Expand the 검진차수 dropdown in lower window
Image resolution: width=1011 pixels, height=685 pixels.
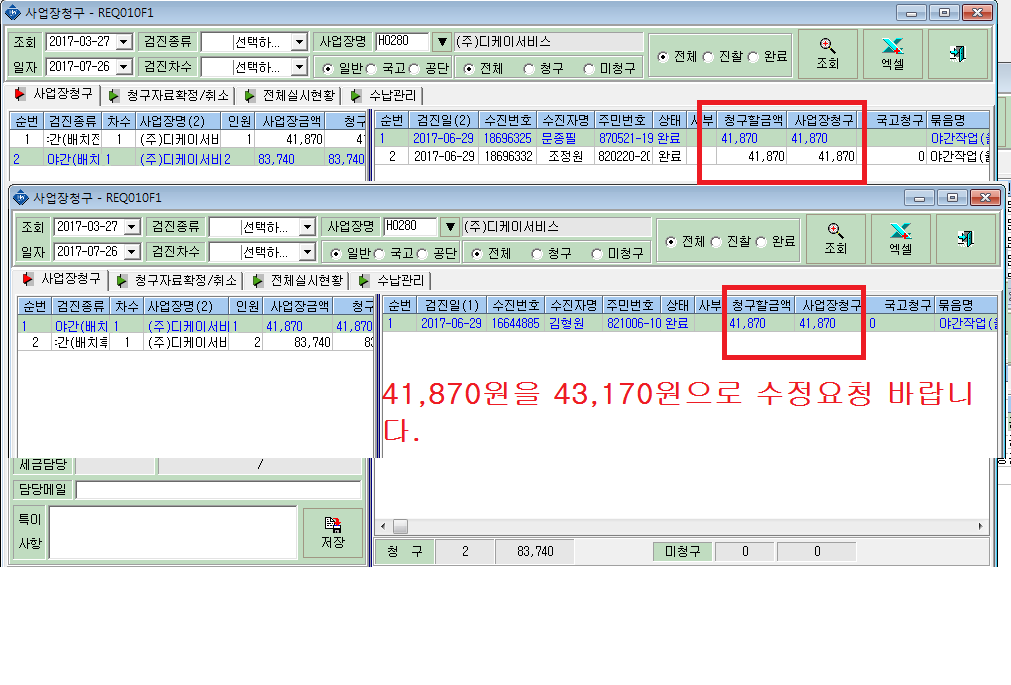click(307, 252)
